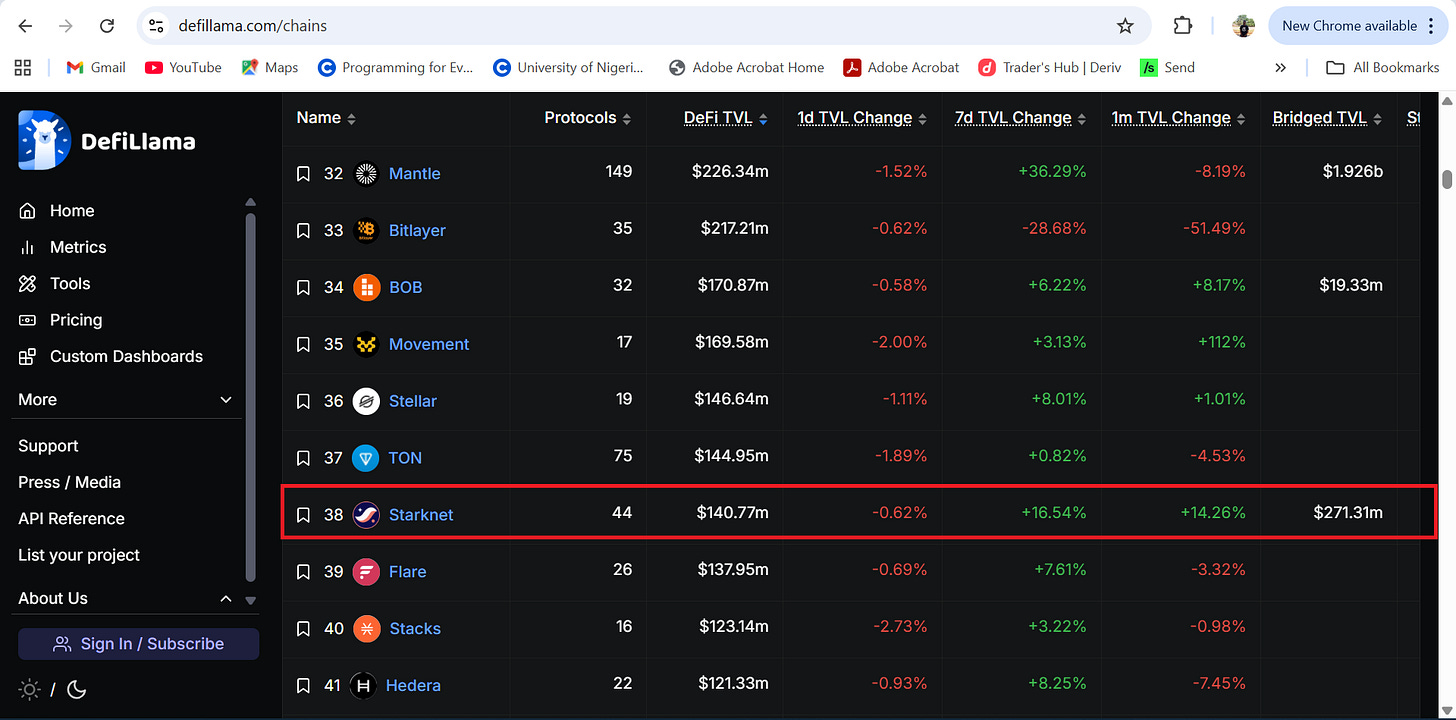Click the Bitlayer chain logo icon
Screen dimensions: 1456x720
click(x=366, y=231)
